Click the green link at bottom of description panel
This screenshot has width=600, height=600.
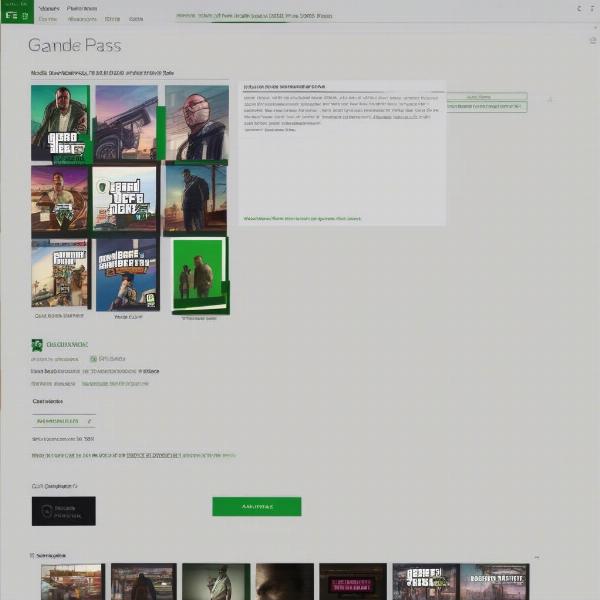point(302,219)
